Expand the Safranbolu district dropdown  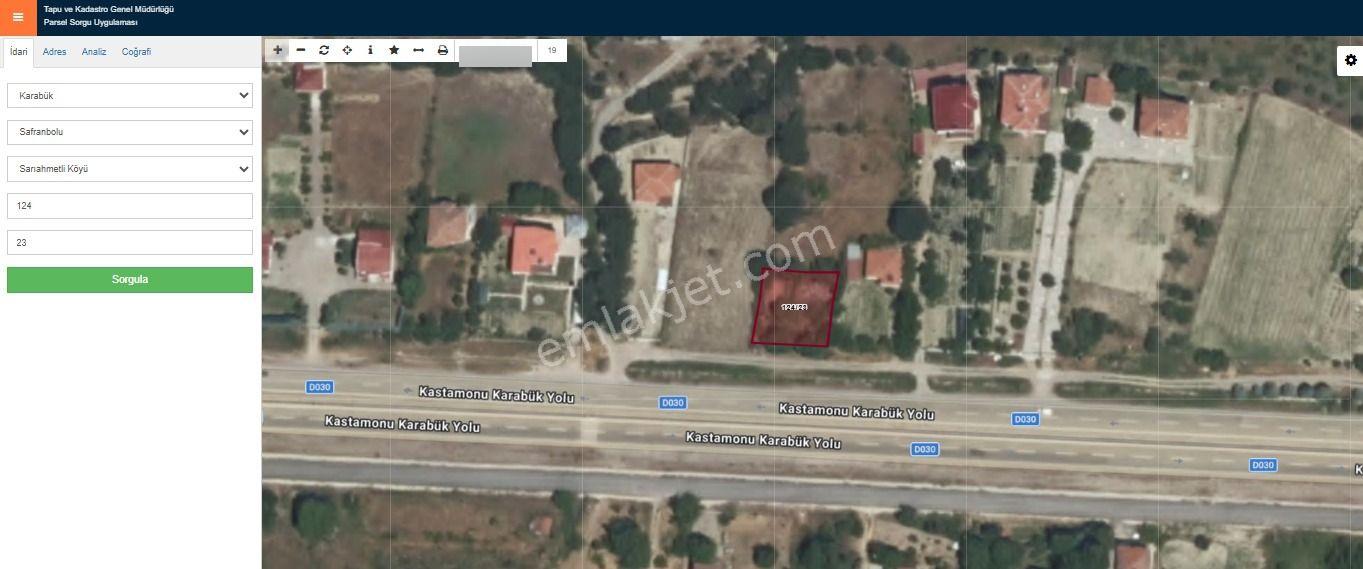point(130,132)
